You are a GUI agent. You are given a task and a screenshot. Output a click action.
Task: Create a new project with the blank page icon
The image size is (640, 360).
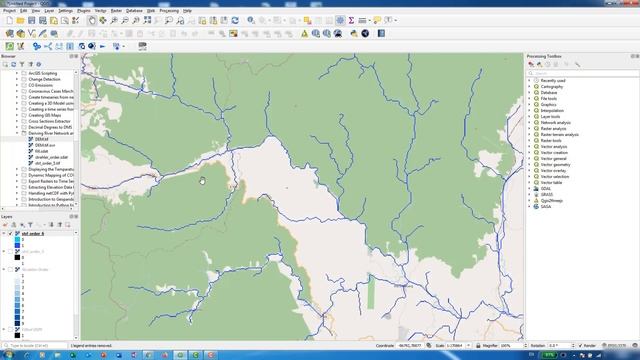tap(9, 20)
